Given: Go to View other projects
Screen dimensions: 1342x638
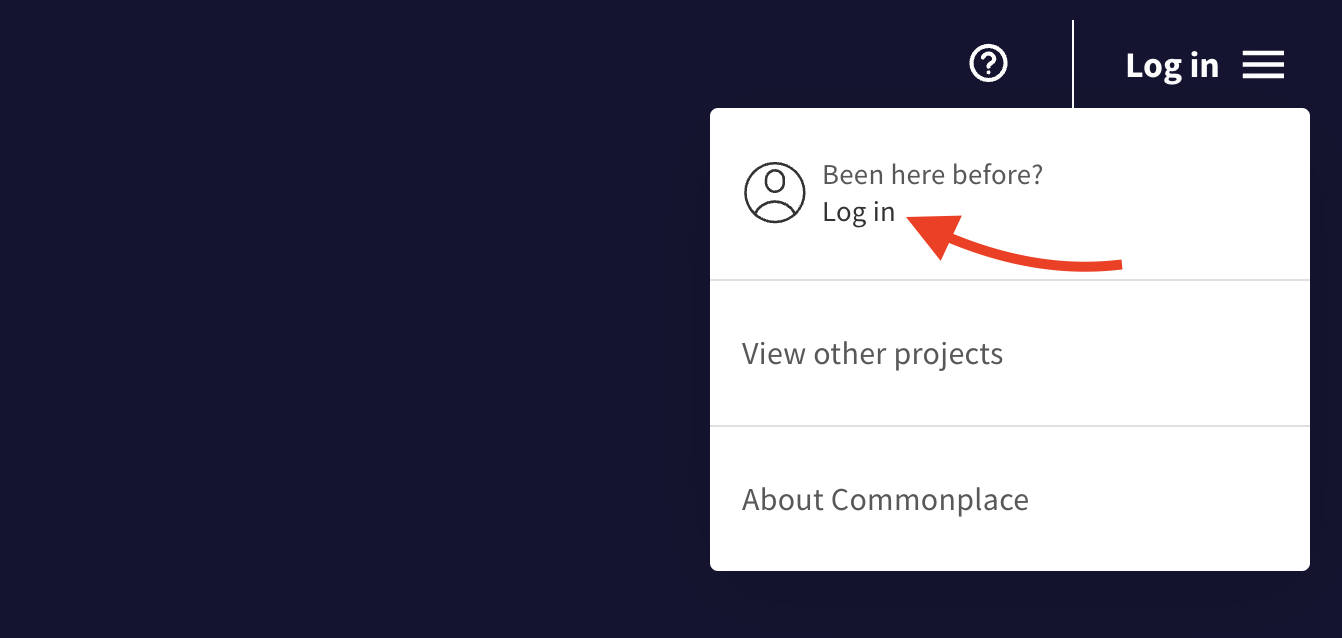Looking at the screenshot, I should point(872,354).
